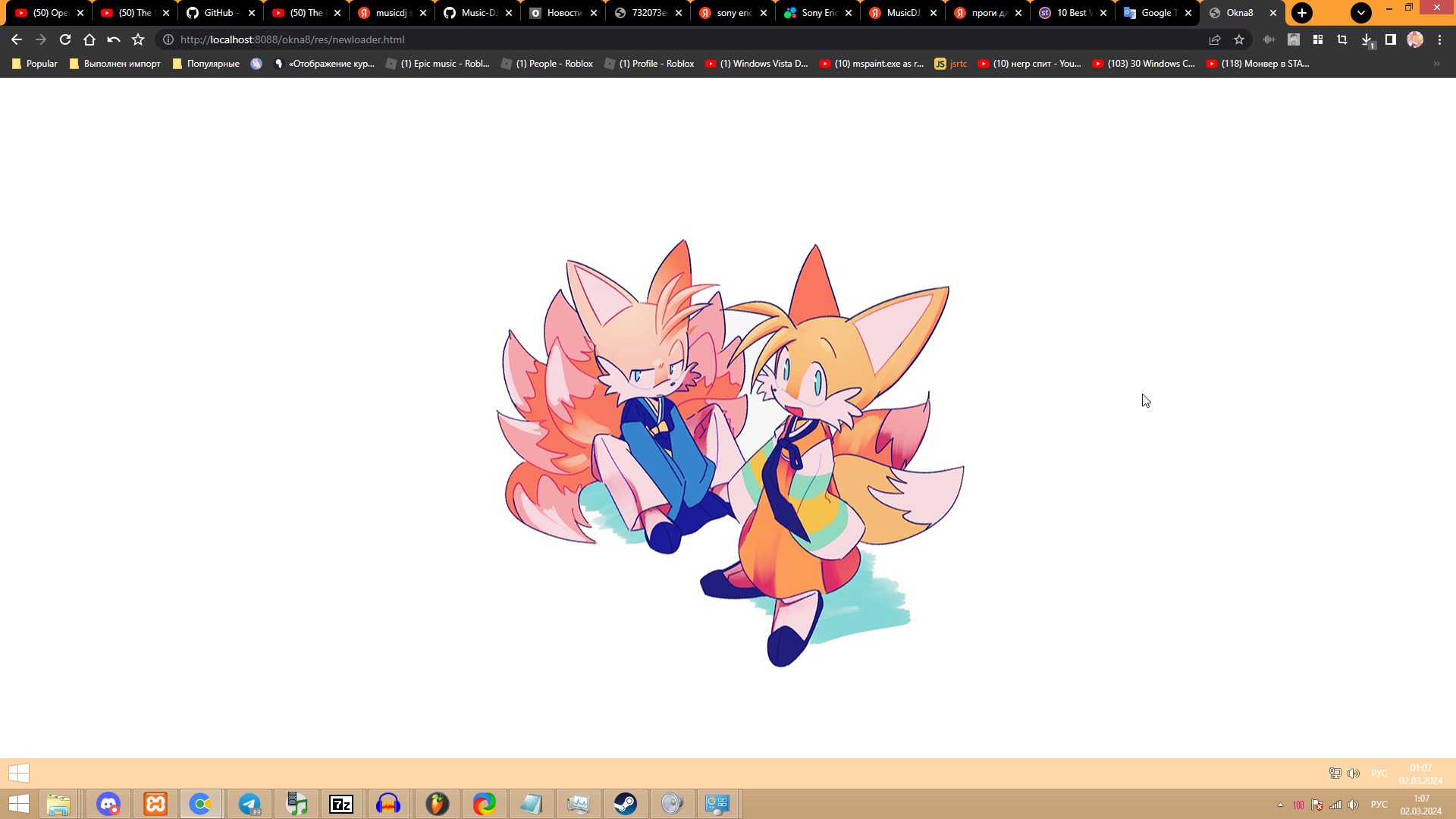Screen dimensions: 1456x819
Task: Click the share page icon
Action: (x=1215, y=39)
